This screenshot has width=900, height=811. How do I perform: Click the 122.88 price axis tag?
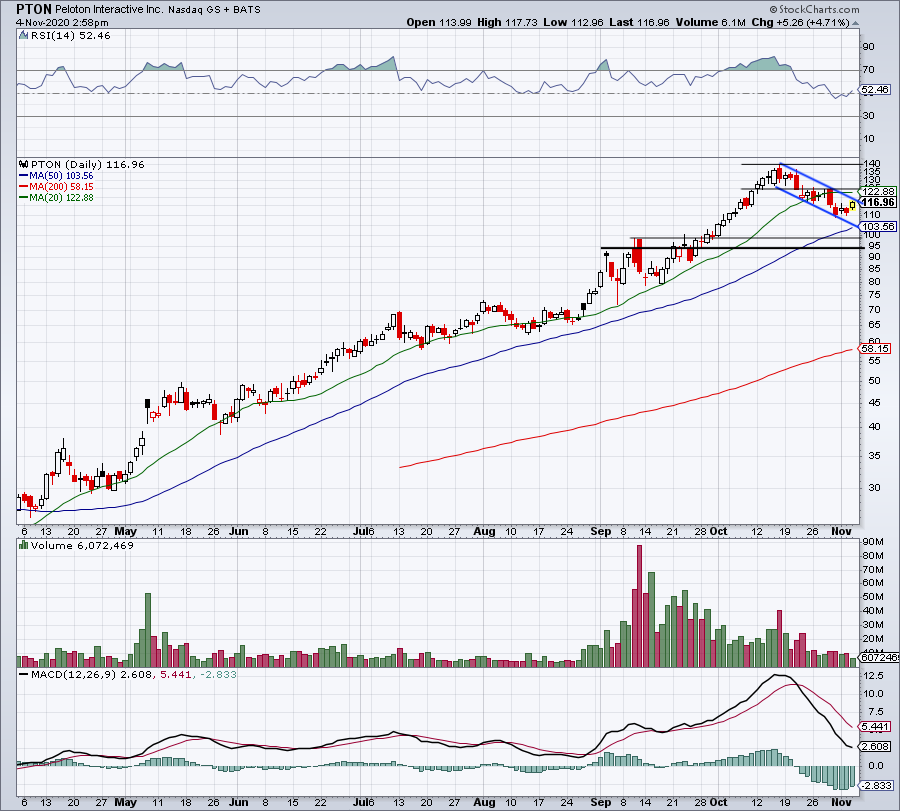pos(878,191)
